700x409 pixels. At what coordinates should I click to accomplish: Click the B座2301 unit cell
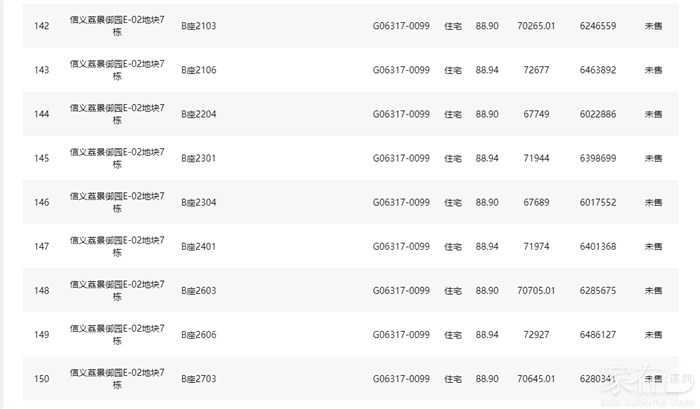point(198,158)
